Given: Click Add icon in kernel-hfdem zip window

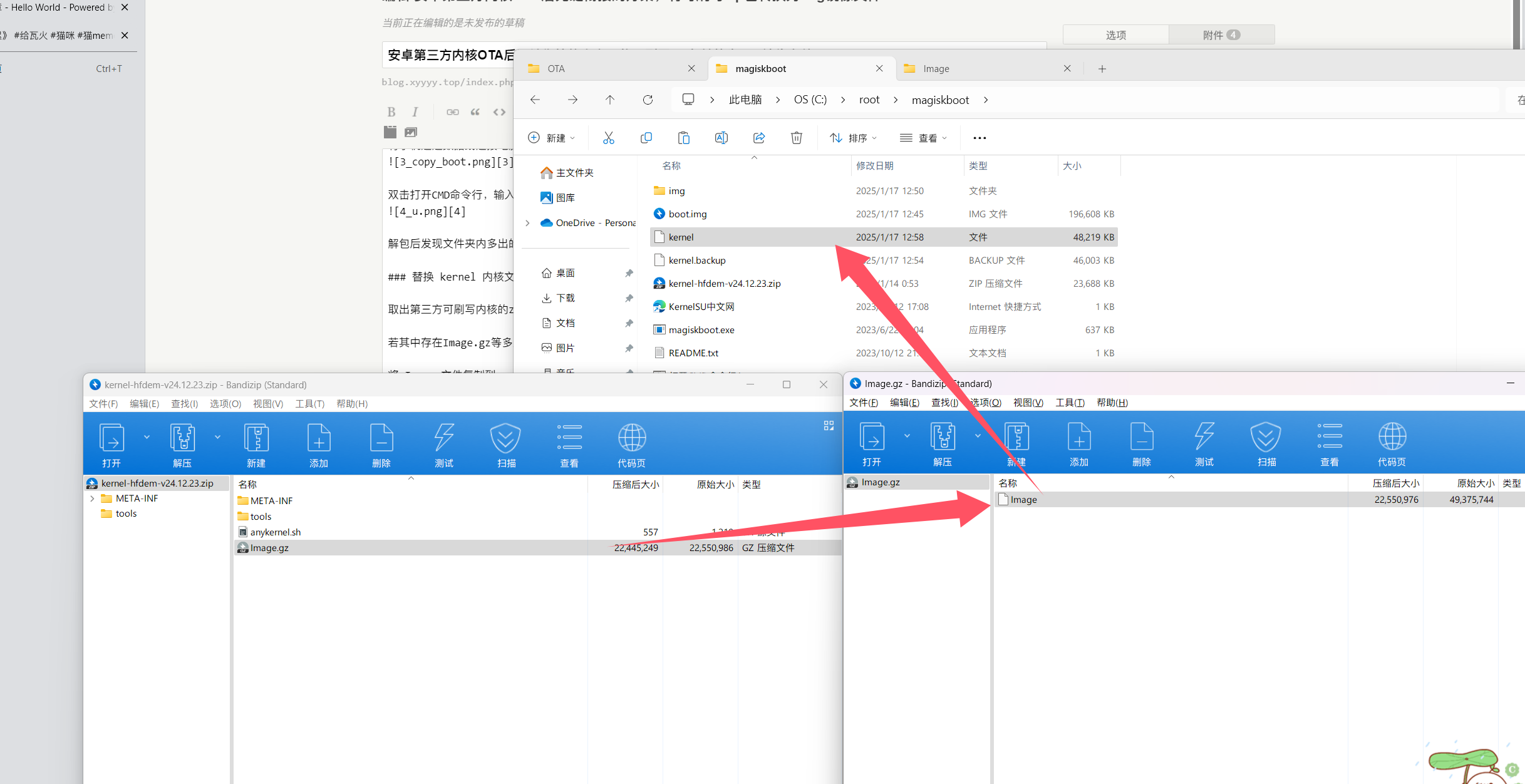Looking at the screenshot, I should click(x=319, y=438).
